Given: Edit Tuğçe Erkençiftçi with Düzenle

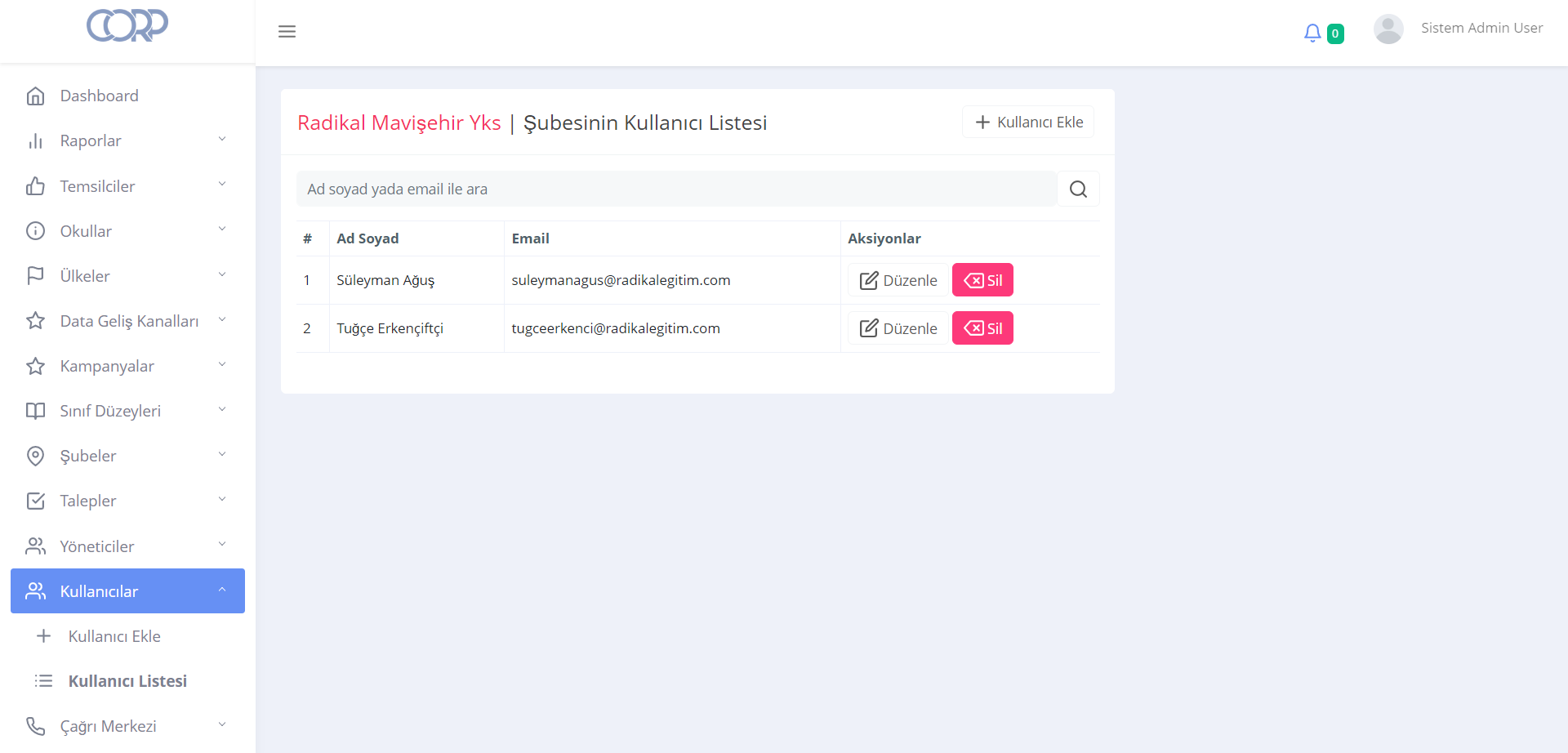Looking at the screenshot, I should click(x=898, y=328).
